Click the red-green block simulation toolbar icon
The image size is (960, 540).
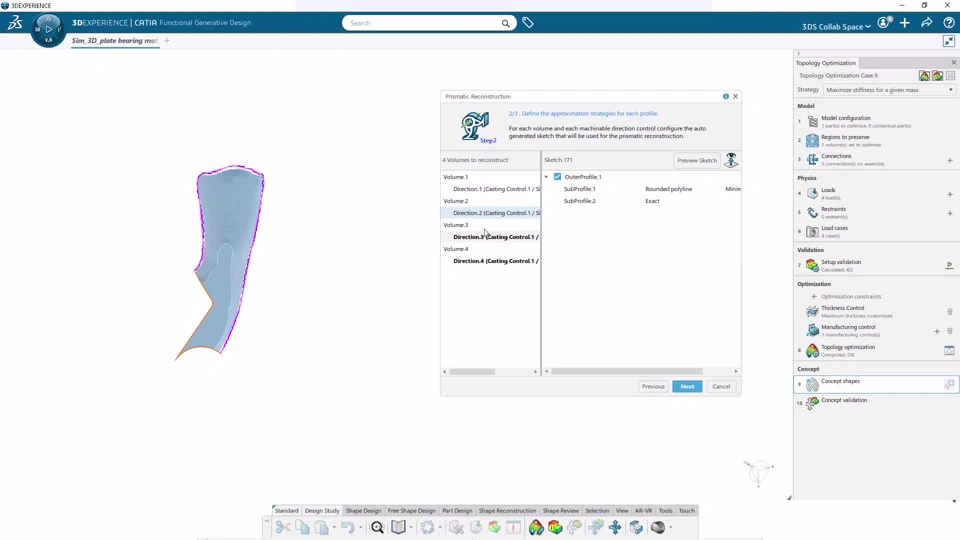coord(555,527)
